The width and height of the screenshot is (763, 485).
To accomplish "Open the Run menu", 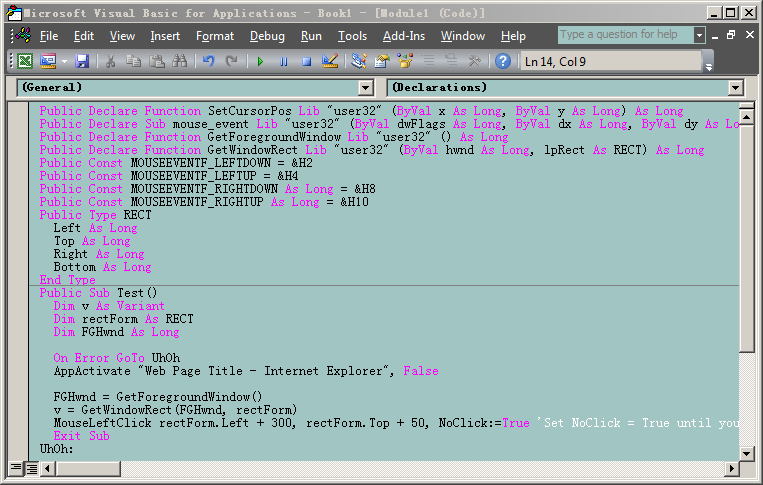I will [x=311, y=36].
